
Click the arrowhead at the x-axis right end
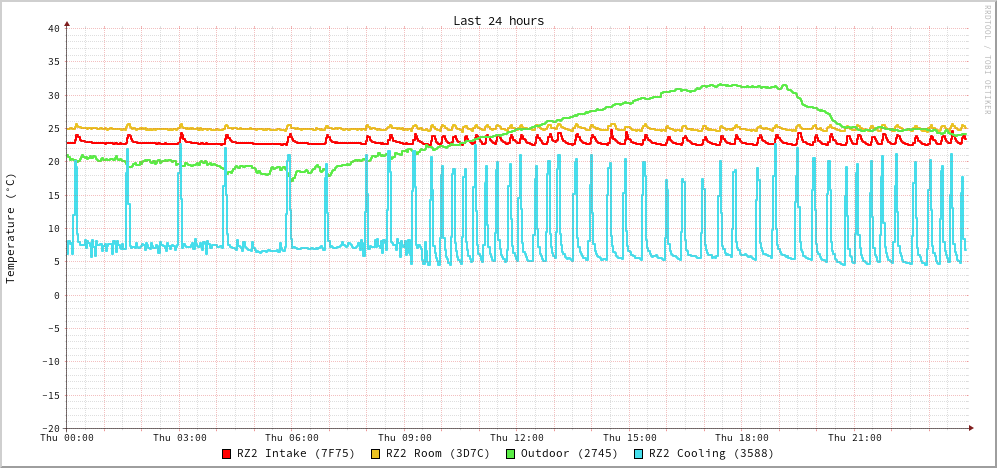(970, 428)
